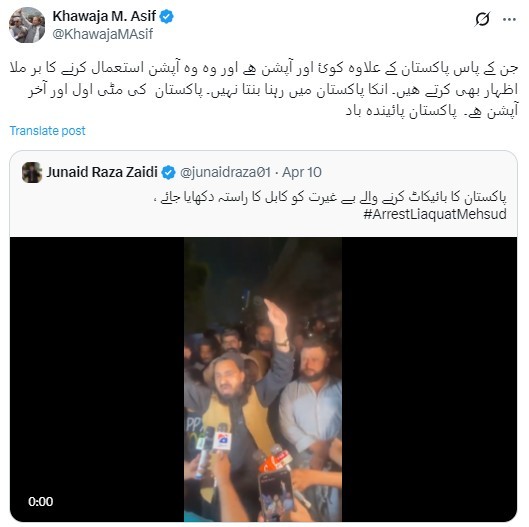Click the Geo News microphone in the video

223,438
